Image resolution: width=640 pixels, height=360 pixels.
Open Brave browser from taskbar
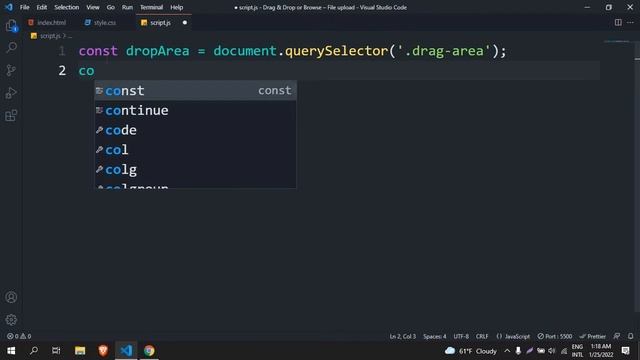(103, 351)
